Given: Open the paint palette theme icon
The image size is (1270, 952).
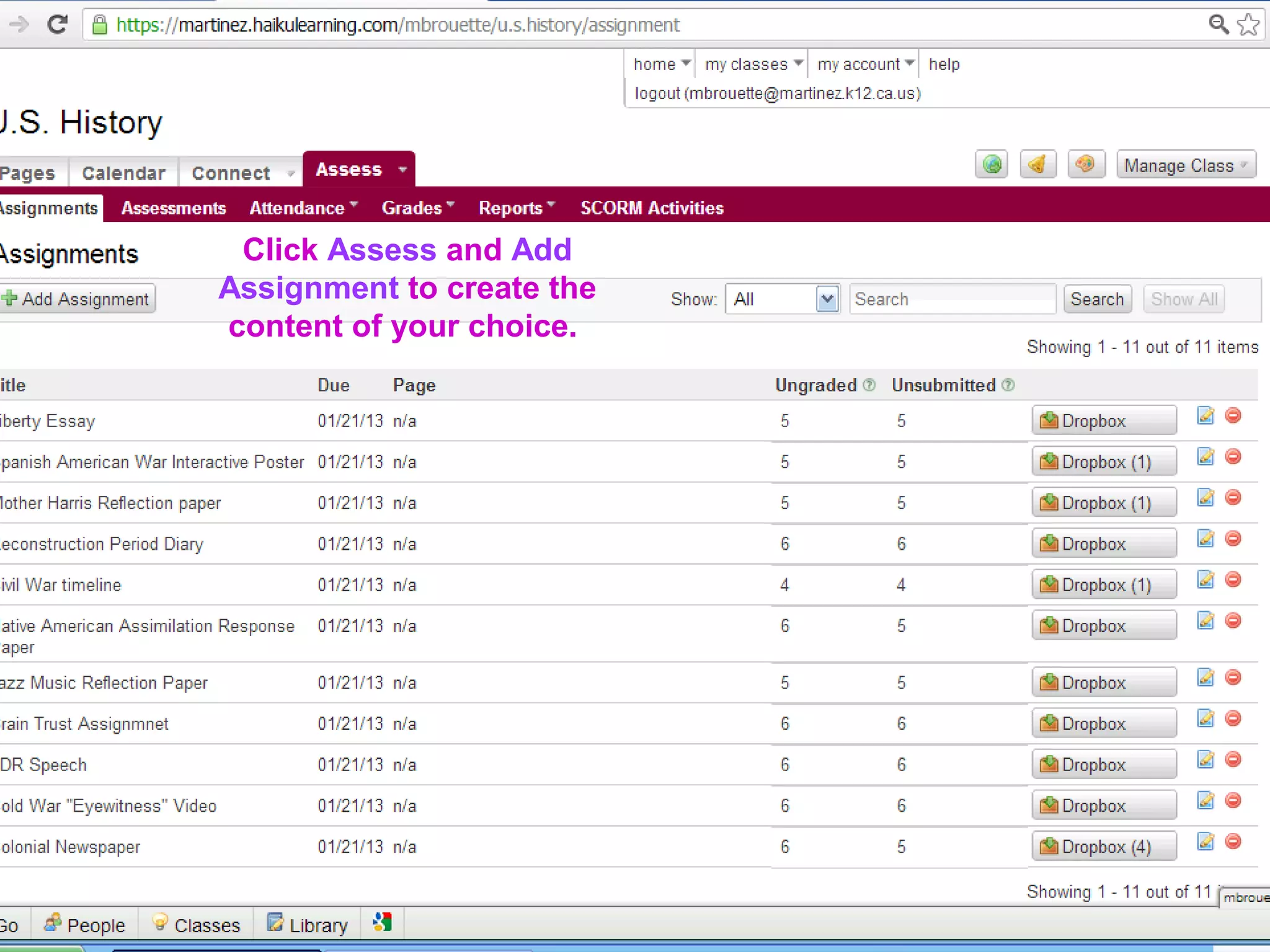Looking at the screenshot, I should [x=1086, y=165].
